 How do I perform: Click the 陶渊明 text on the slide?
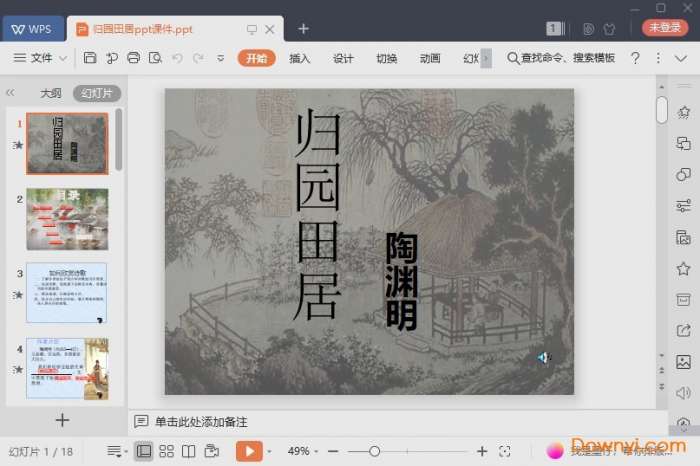(401, 281)
